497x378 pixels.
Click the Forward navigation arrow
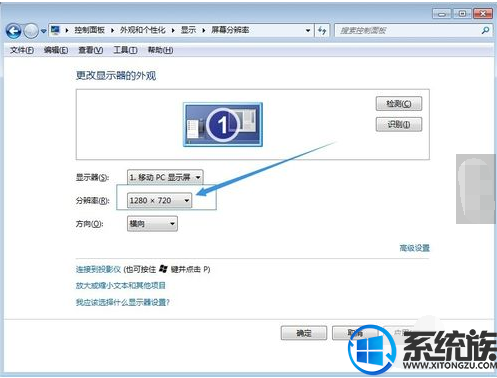click(x=31, y=31)
